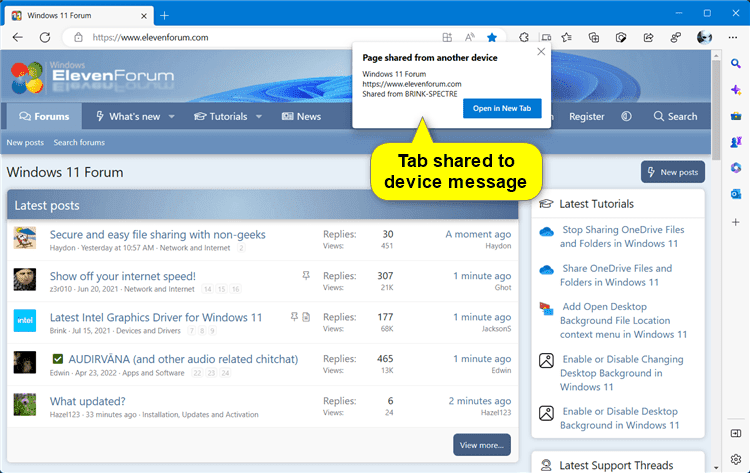Click the blue favorites star icon
Viewport: 750px width, 473px height.
coord(492,37)
